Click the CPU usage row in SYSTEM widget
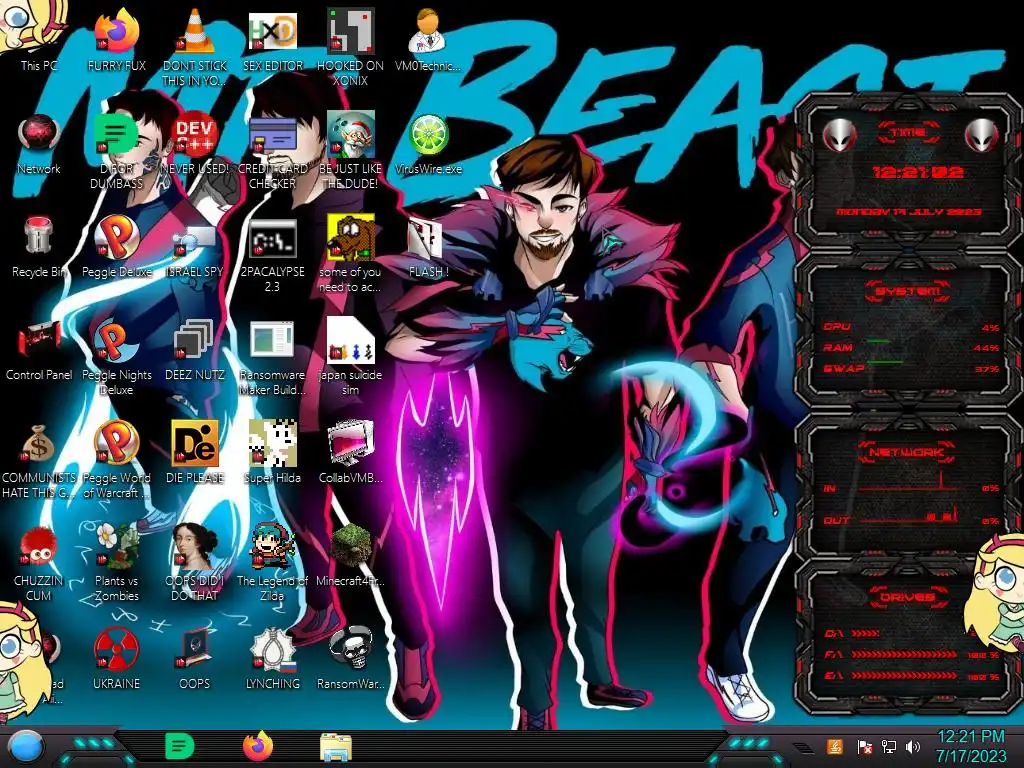Image resolution: width=1024 pixels, height=768 pixels. tap(912, 327)
